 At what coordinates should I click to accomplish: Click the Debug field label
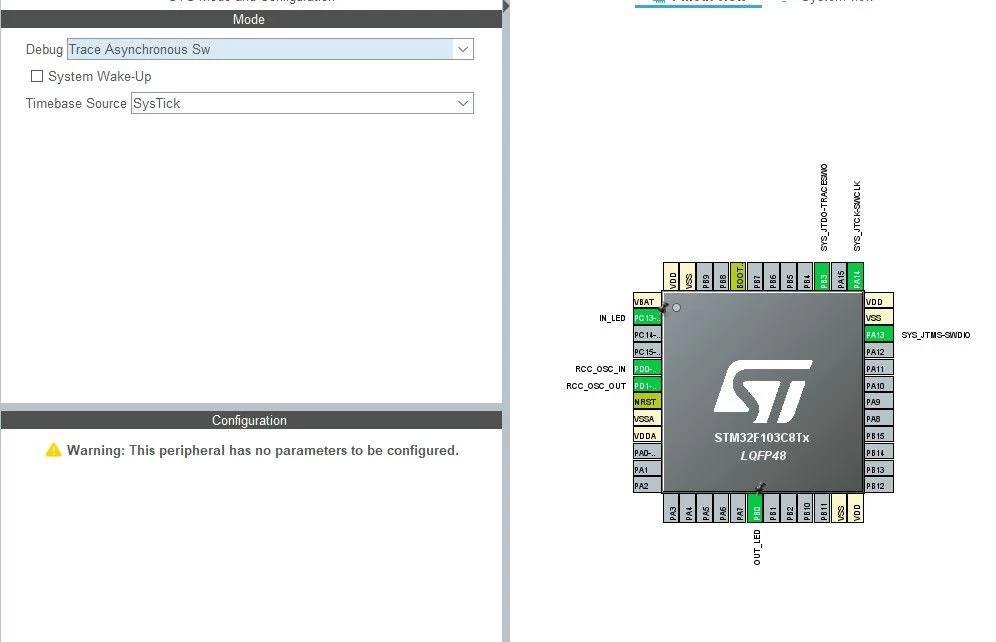pyautogui.click(x=44, y=49)
